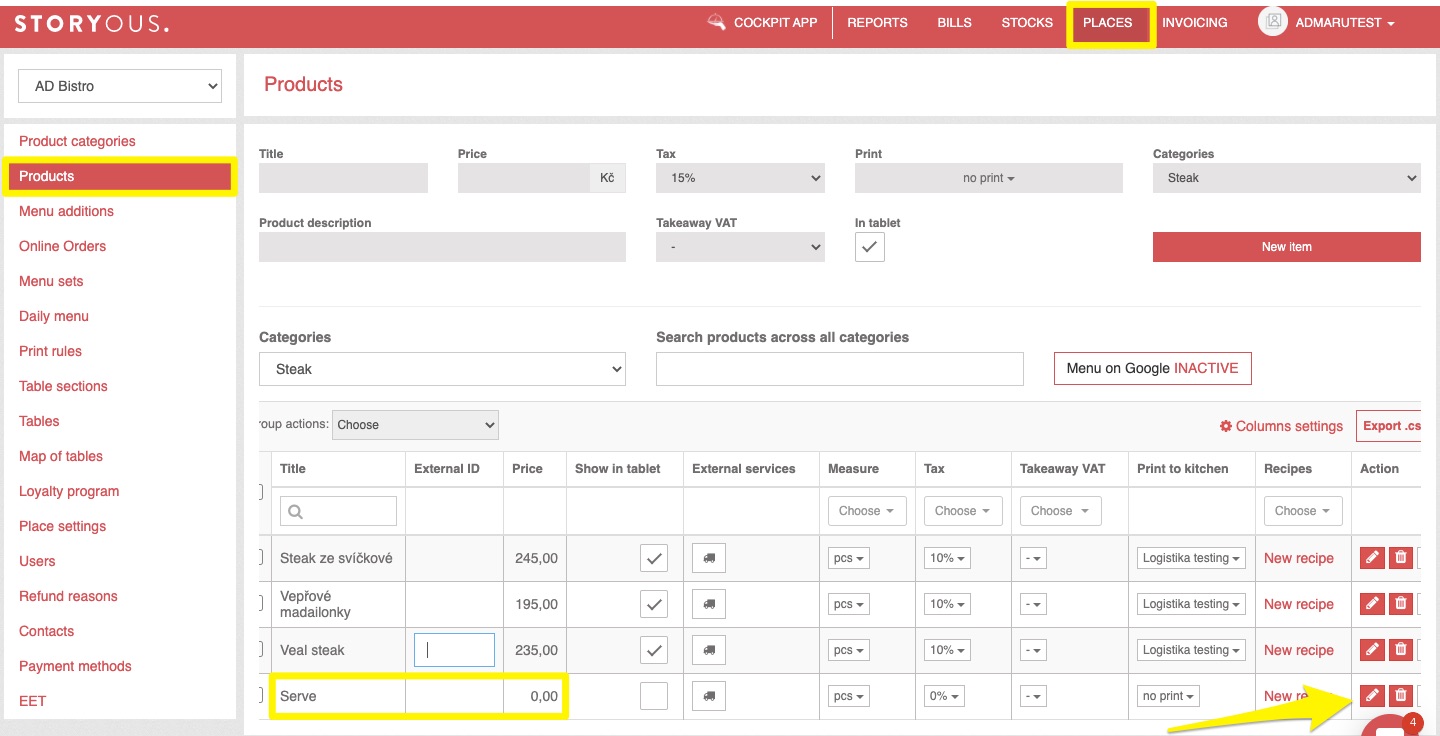The width and height of the screenshot is (1440, 736).
Task: Open the Print no print dropdown
Action: point(989,178)
